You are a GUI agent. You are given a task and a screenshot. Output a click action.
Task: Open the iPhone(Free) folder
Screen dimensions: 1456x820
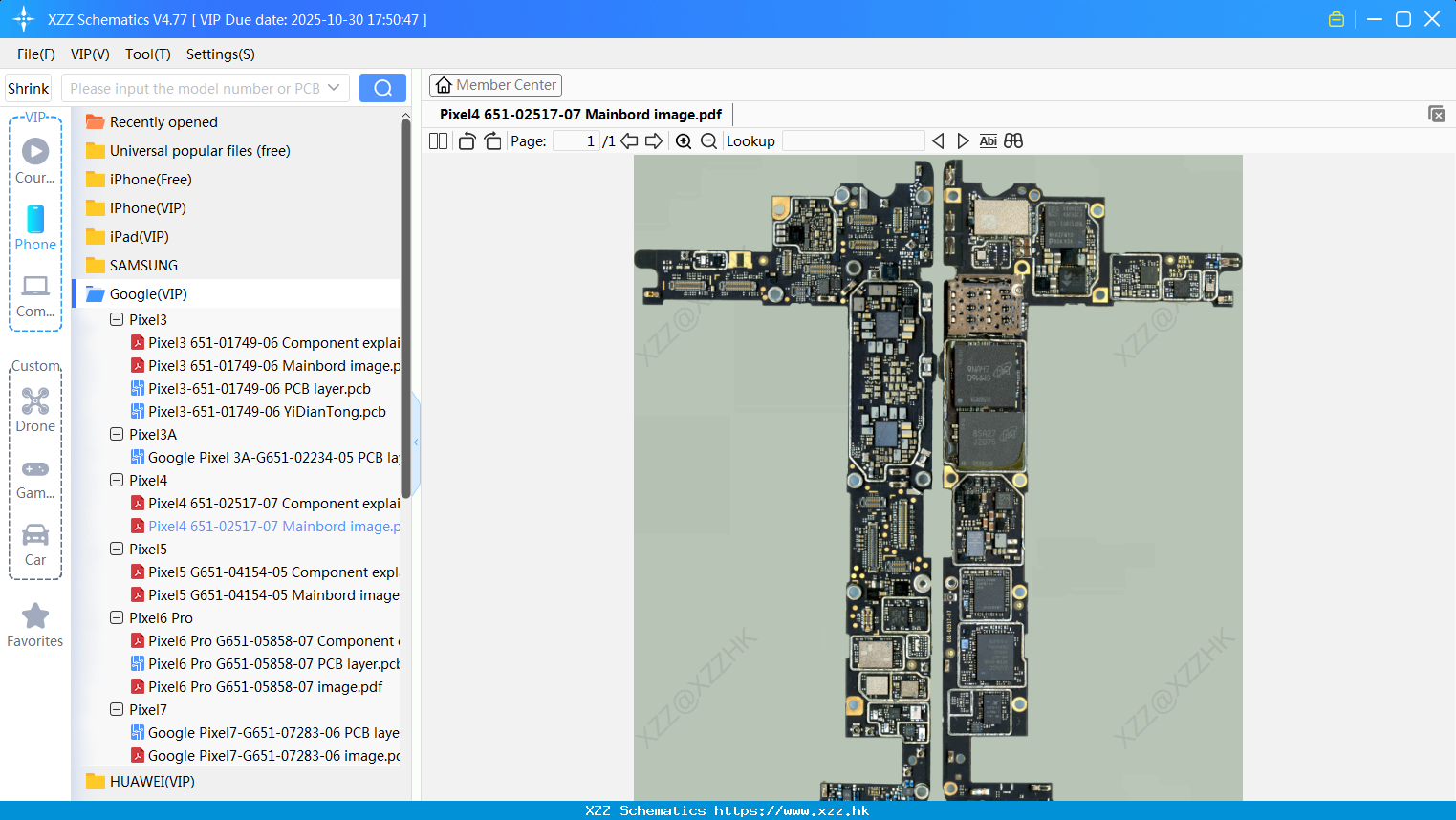151,180
